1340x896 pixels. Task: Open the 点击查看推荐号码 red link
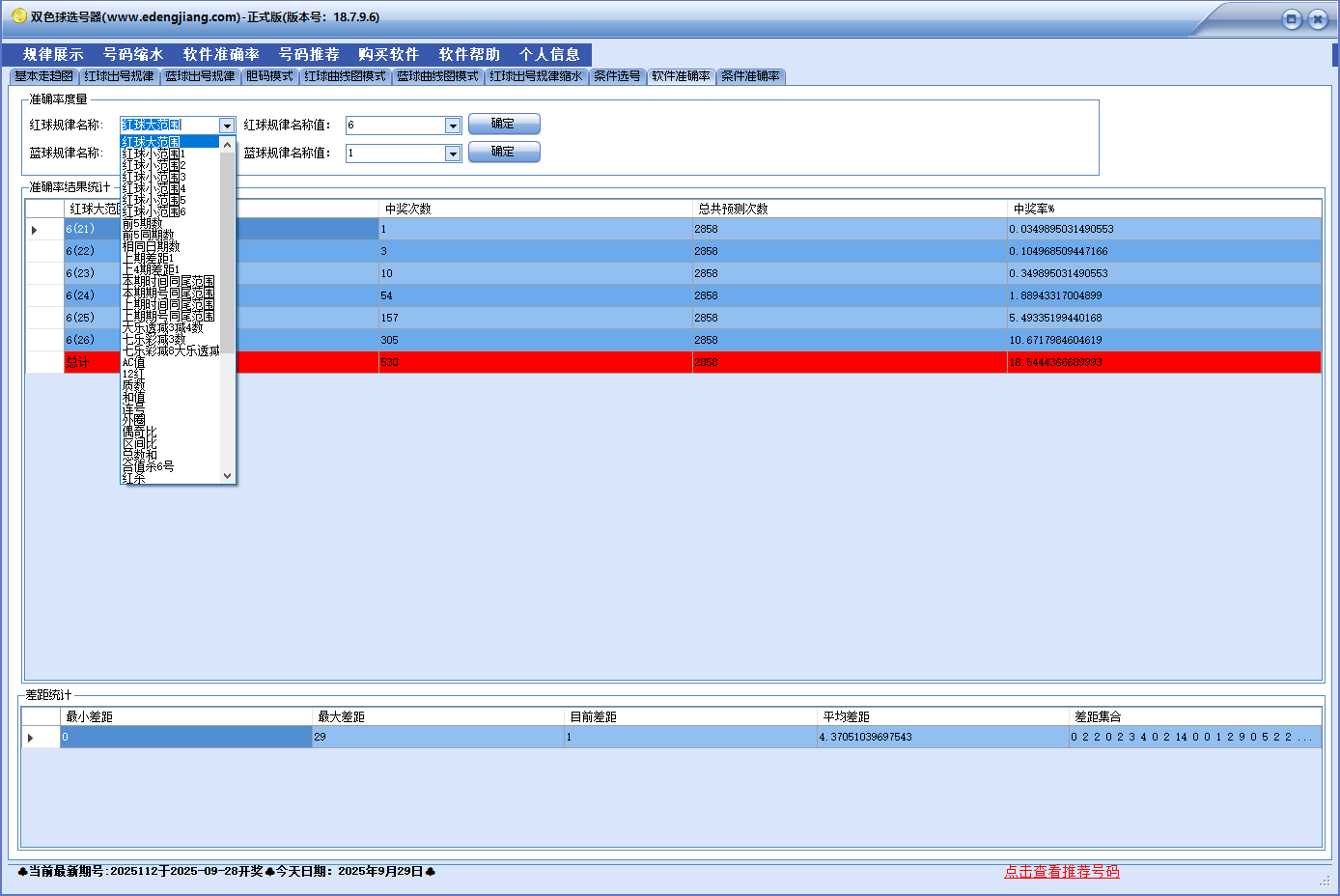point(1061,871)
